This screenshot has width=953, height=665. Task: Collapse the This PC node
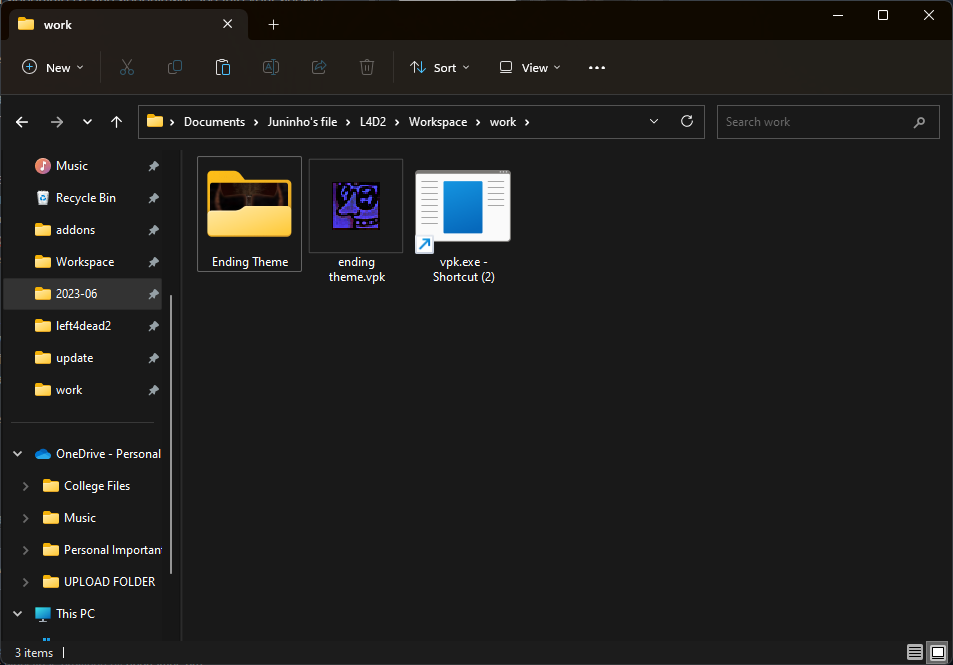(x=18, y=614)
